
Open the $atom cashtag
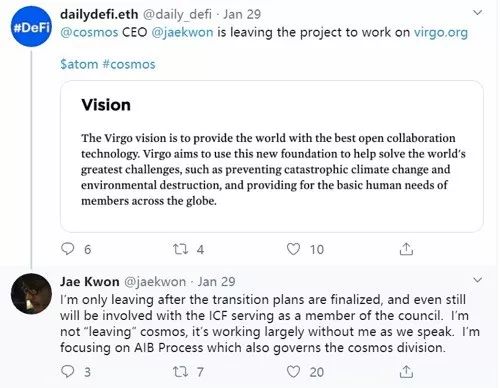[79, 64]
